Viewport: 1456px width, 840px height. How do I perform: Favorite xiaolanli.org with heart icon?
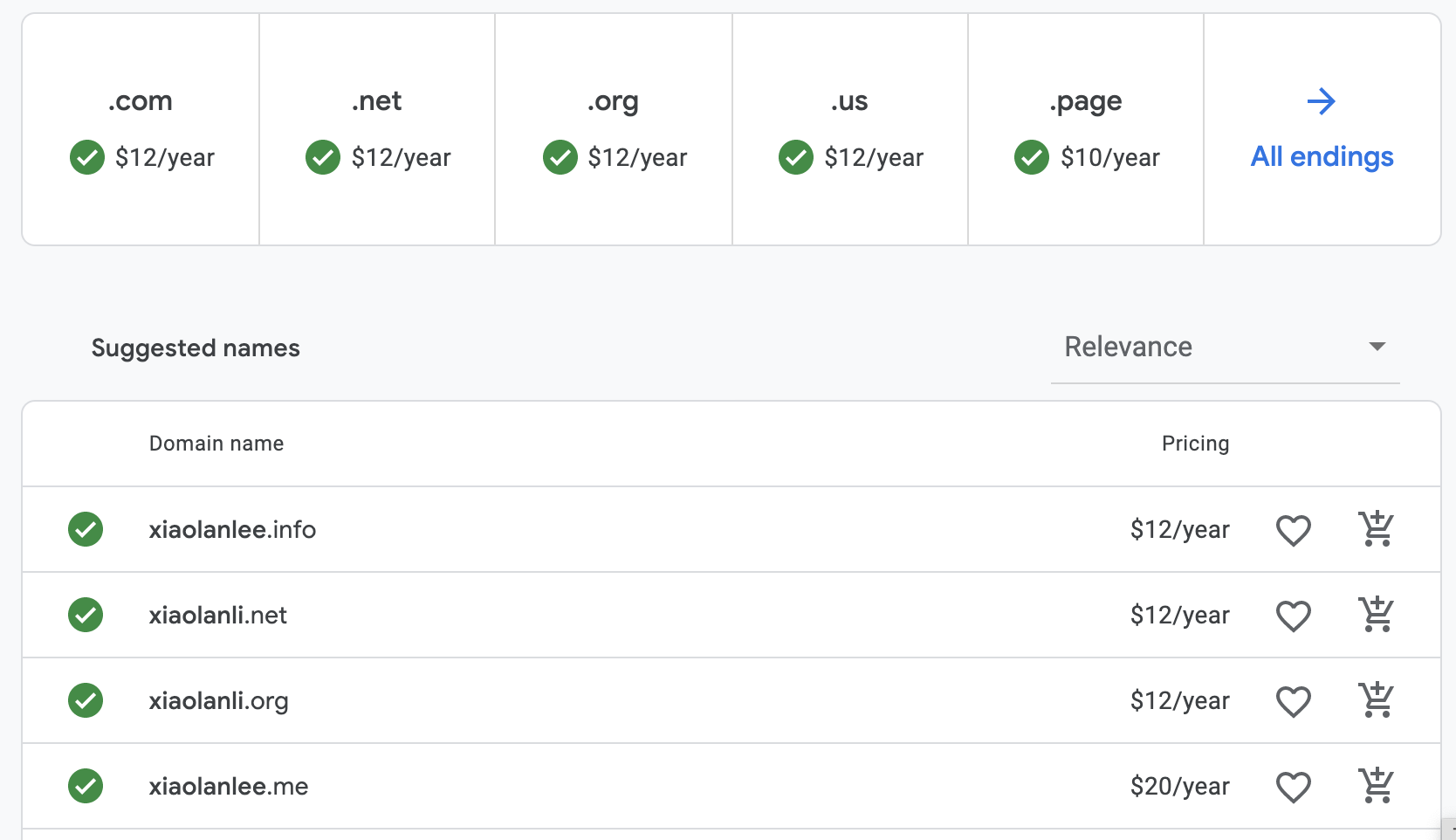click(x=1293, y=701)
